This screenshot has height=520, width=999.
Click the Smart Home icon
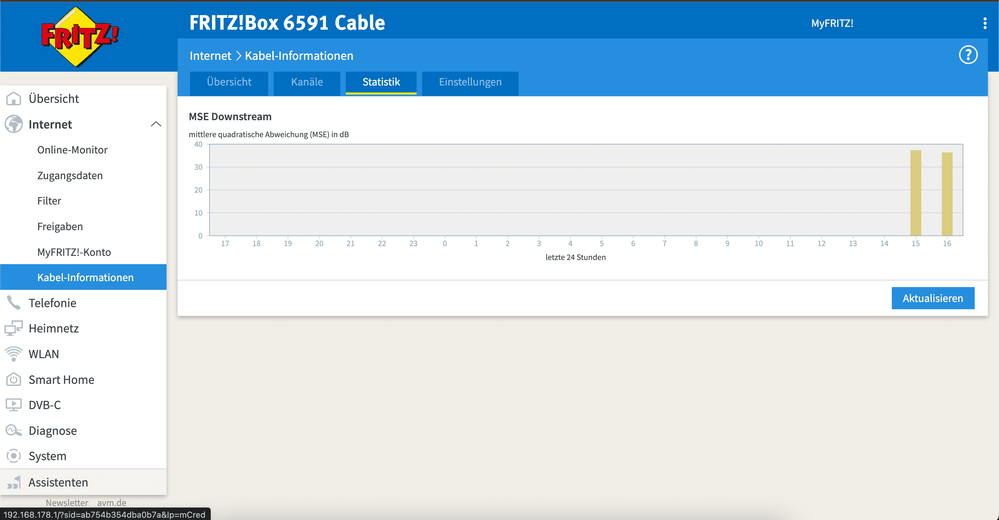click(13, 380)
